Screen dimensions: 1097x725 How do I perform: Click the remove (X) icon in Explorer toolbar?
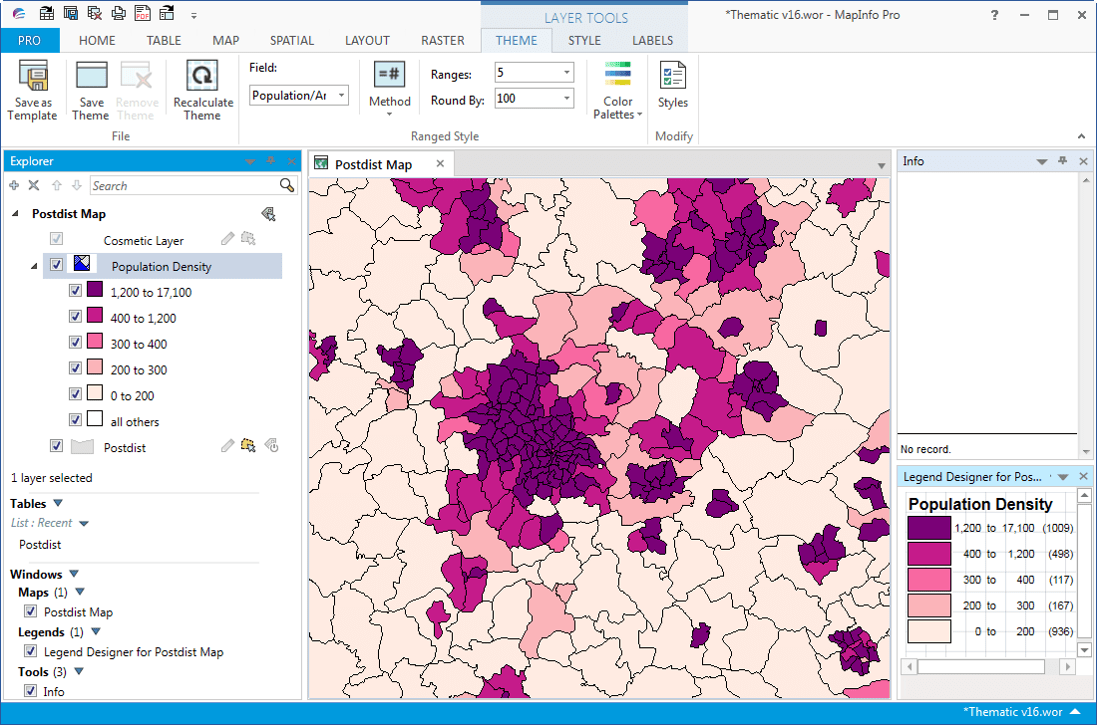pos(34,185)
